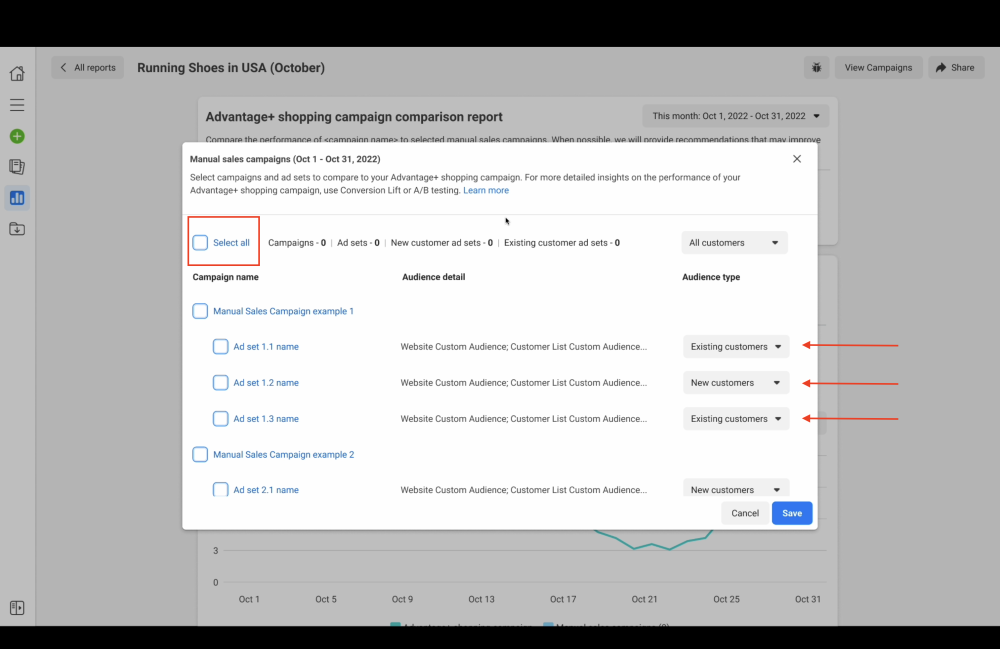1000x649 pixels.
Task: Click the Running Shoes in USA (October) title
Action: [x=231, y=68]
